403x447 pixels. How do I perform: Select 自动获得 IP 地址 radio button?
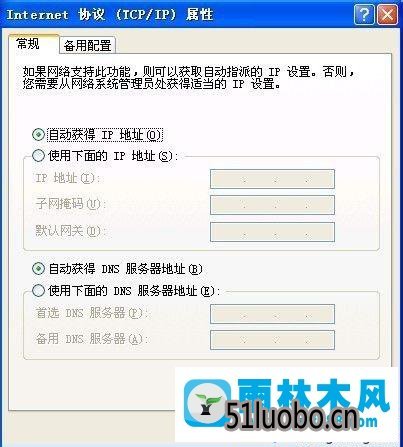click(x=39, y=134)
